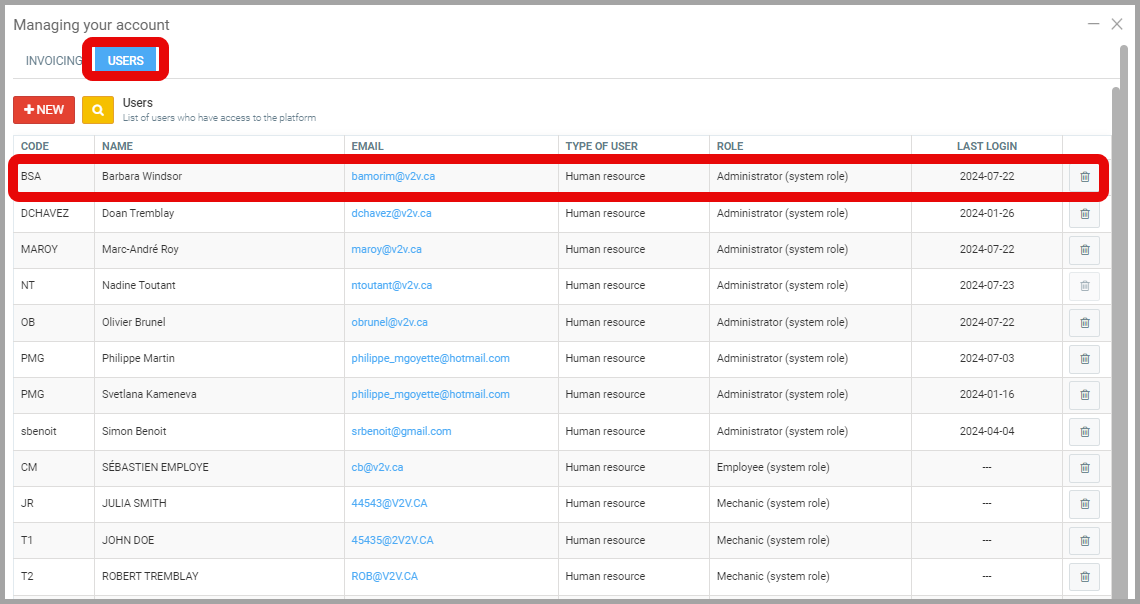Click the red New user button
This screenshot has height=604, width=1140.
[44, 110]
